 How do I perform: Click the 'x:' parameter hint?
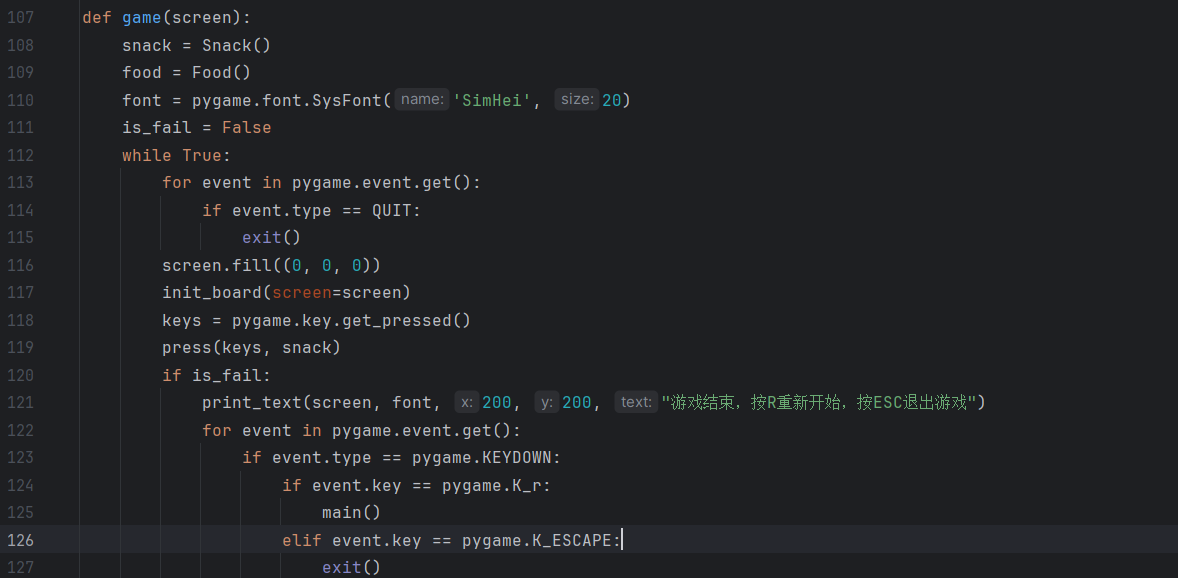[467, 403]
